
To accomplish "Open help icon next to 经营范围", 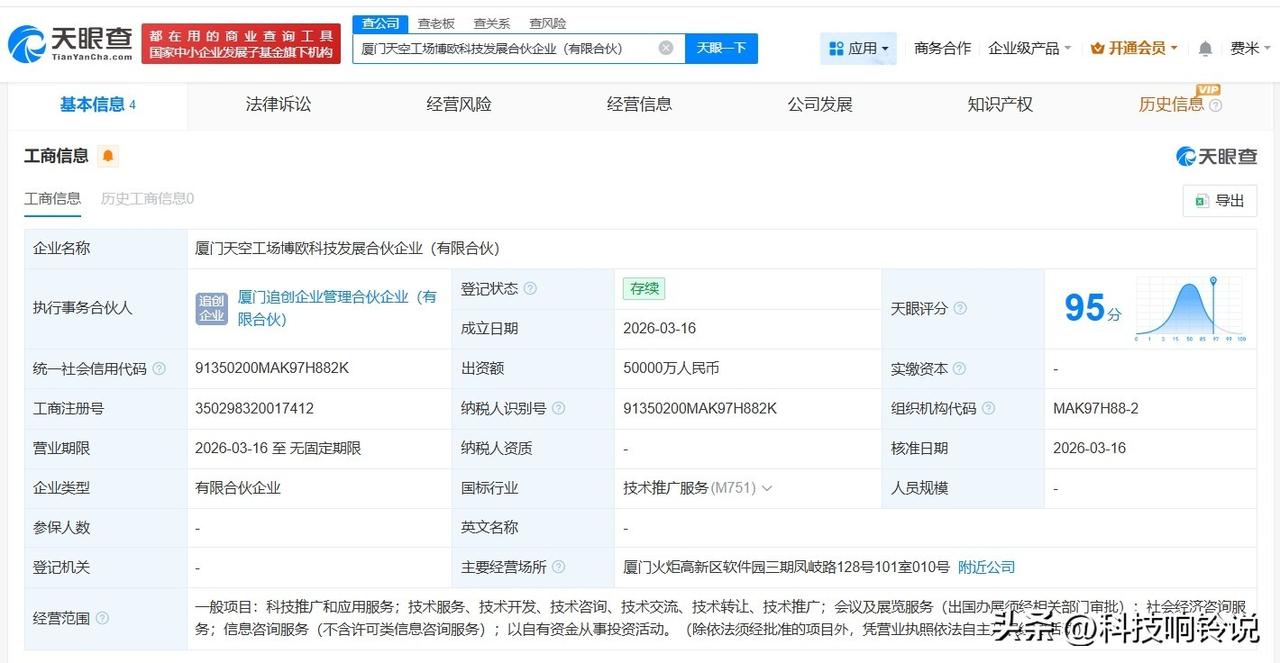I will 102,619.
